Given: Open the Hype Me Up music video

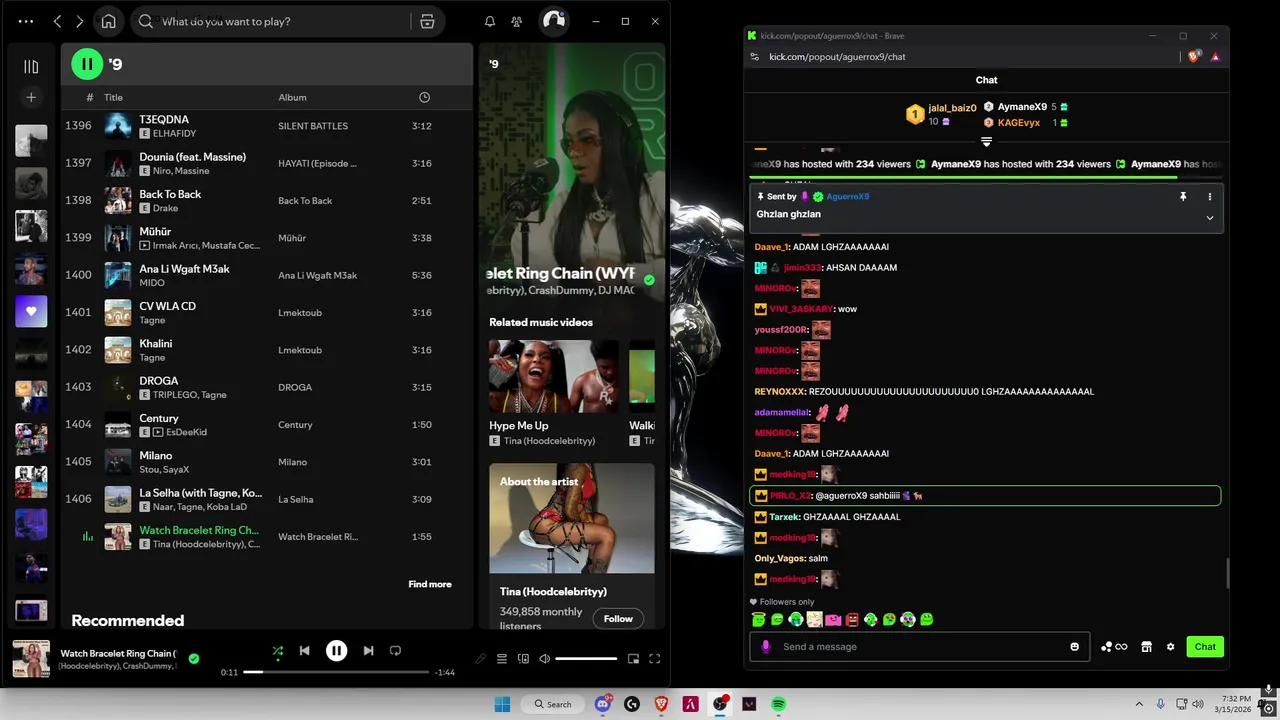Looking at the screenshot, I should (x=554, y=376).
